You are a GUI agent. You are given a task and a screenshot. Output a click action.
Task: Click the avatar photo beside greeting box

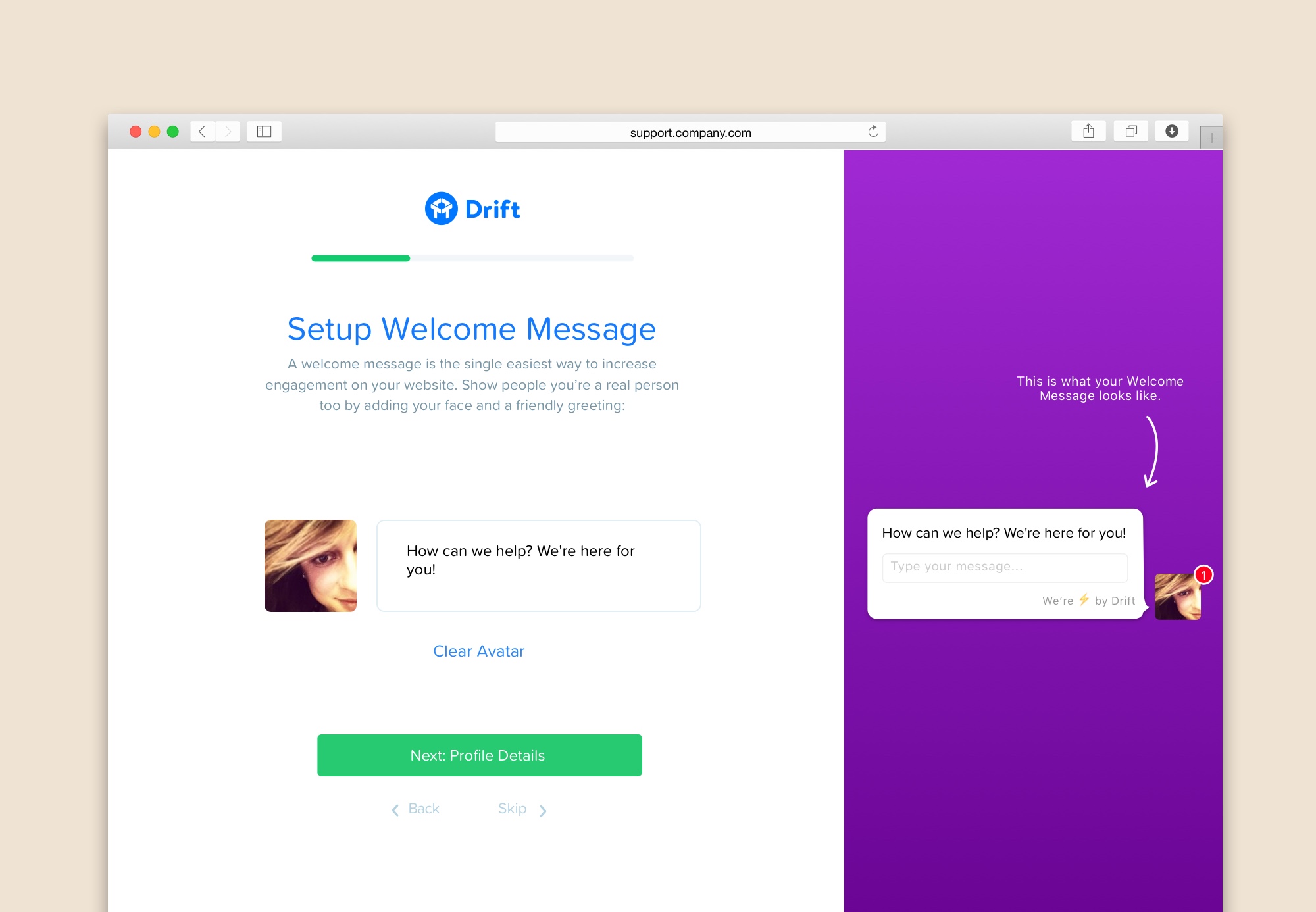(311, 566)
